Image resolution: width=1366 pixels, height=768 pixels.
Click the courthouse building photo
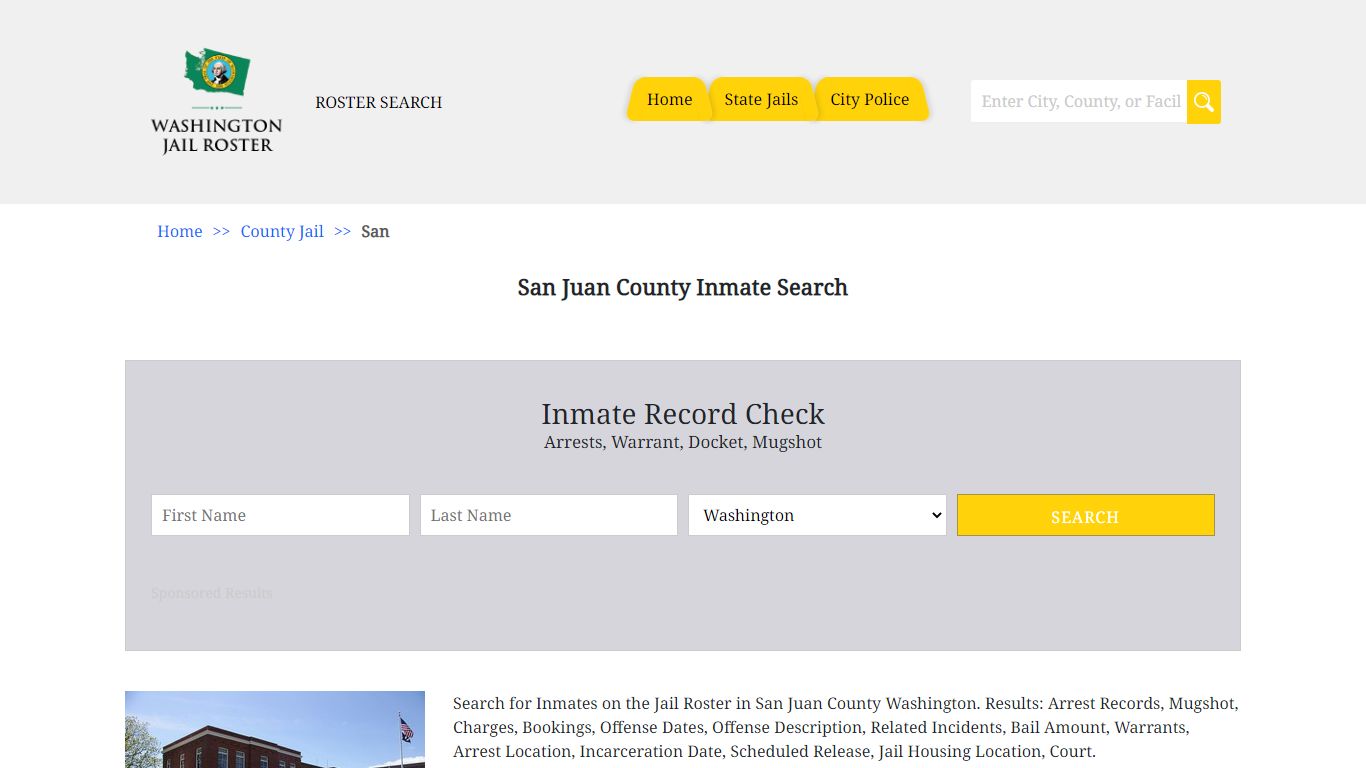click(x=275, y=729)
